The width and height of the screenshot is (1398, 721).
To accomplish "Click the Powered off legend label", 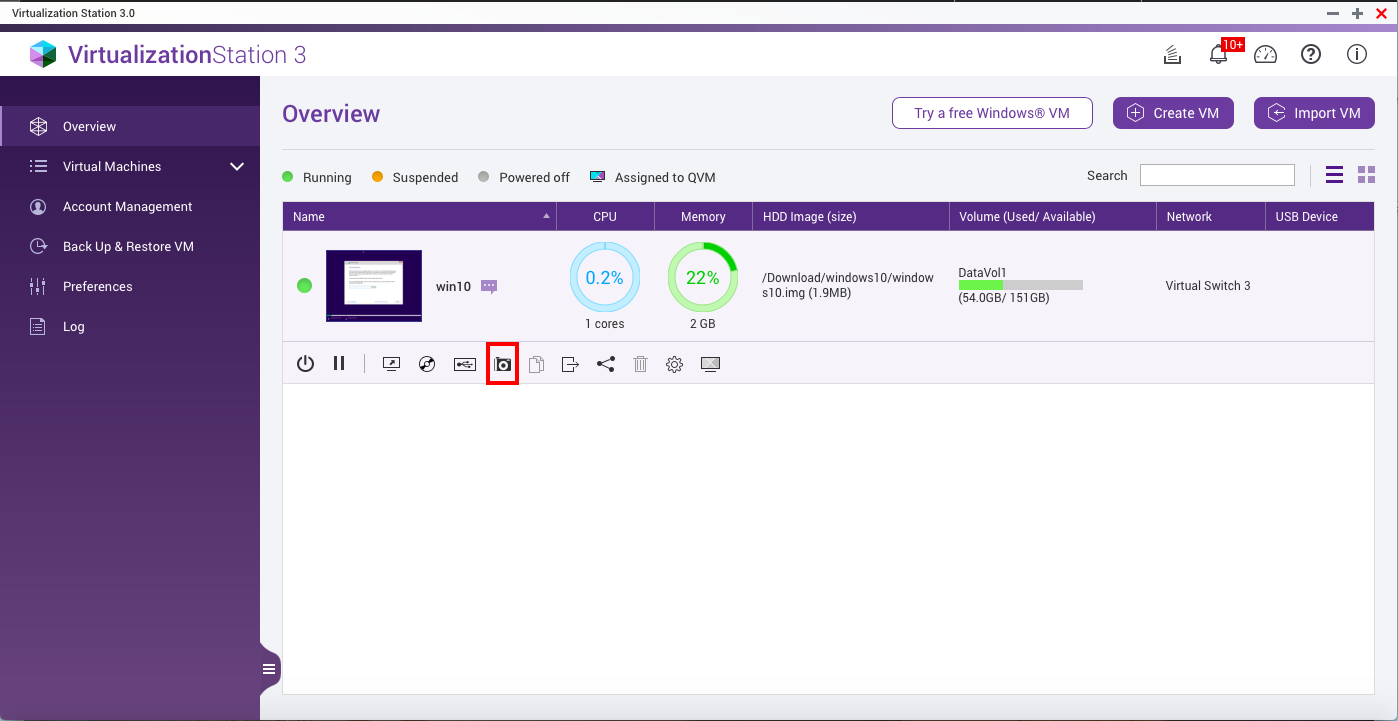I will 534,177.
